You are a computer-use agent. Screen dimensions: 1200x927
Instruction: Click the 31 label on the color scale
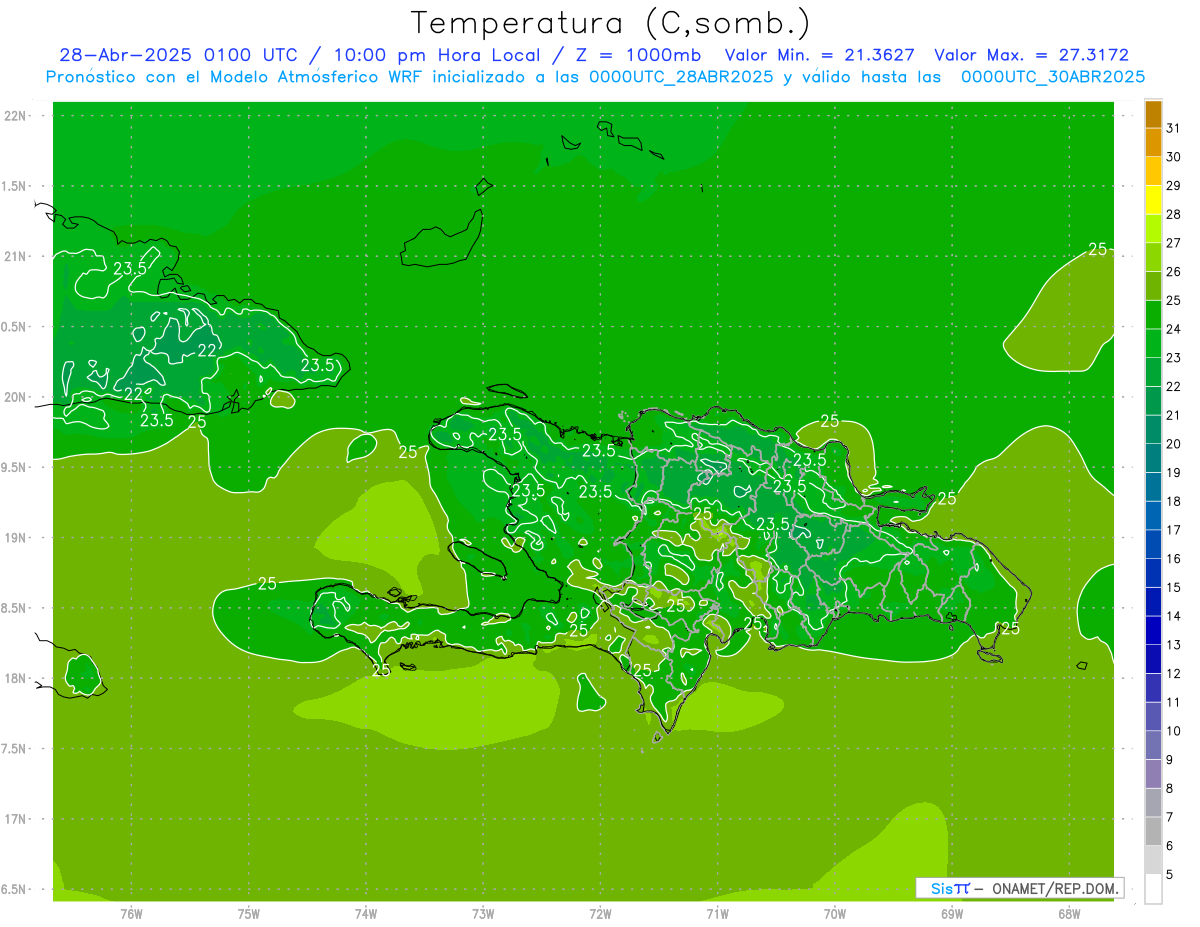[x=1174, y=128]
